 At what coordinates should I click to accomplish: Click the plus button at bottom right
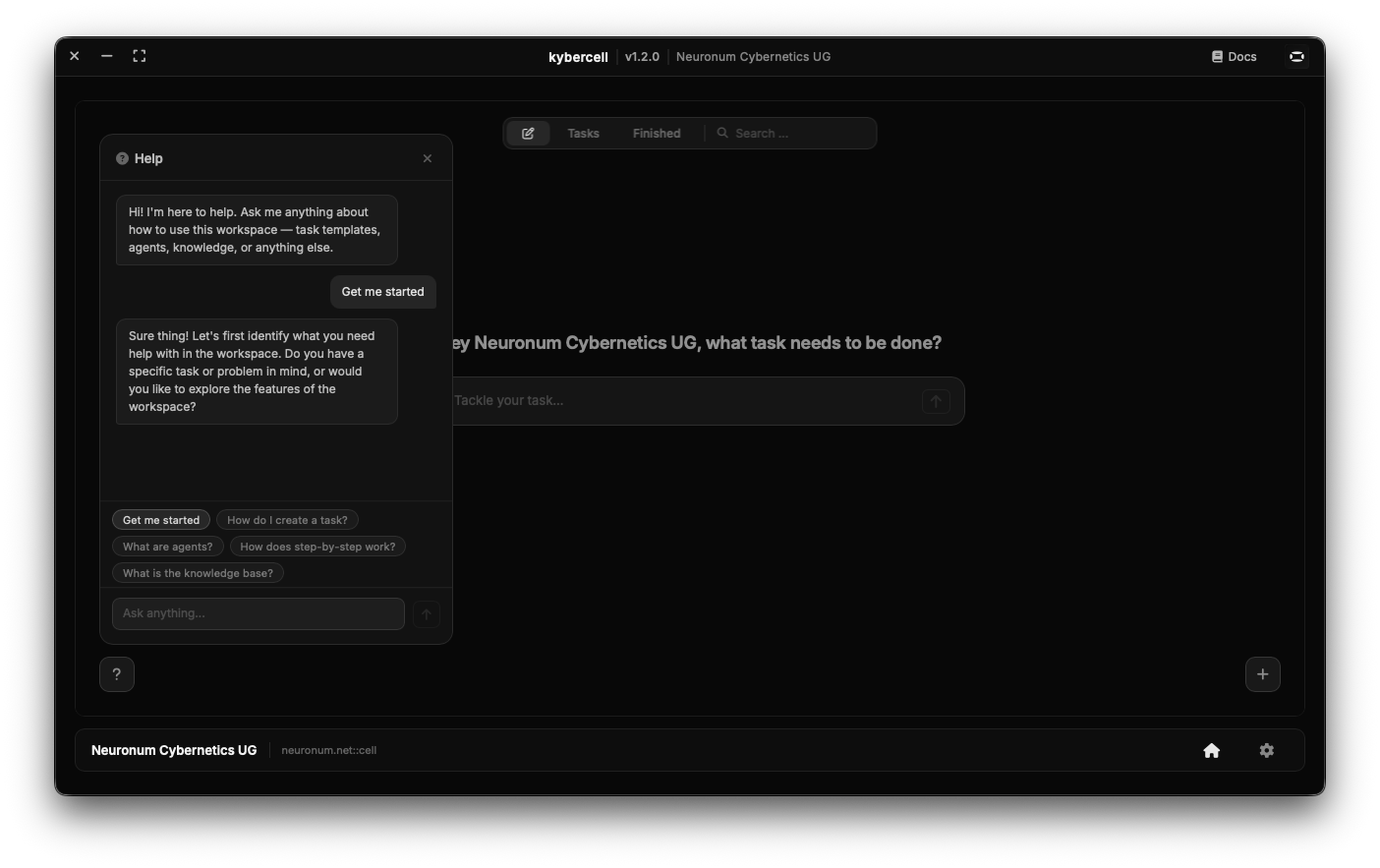(x=1263, y=674)
